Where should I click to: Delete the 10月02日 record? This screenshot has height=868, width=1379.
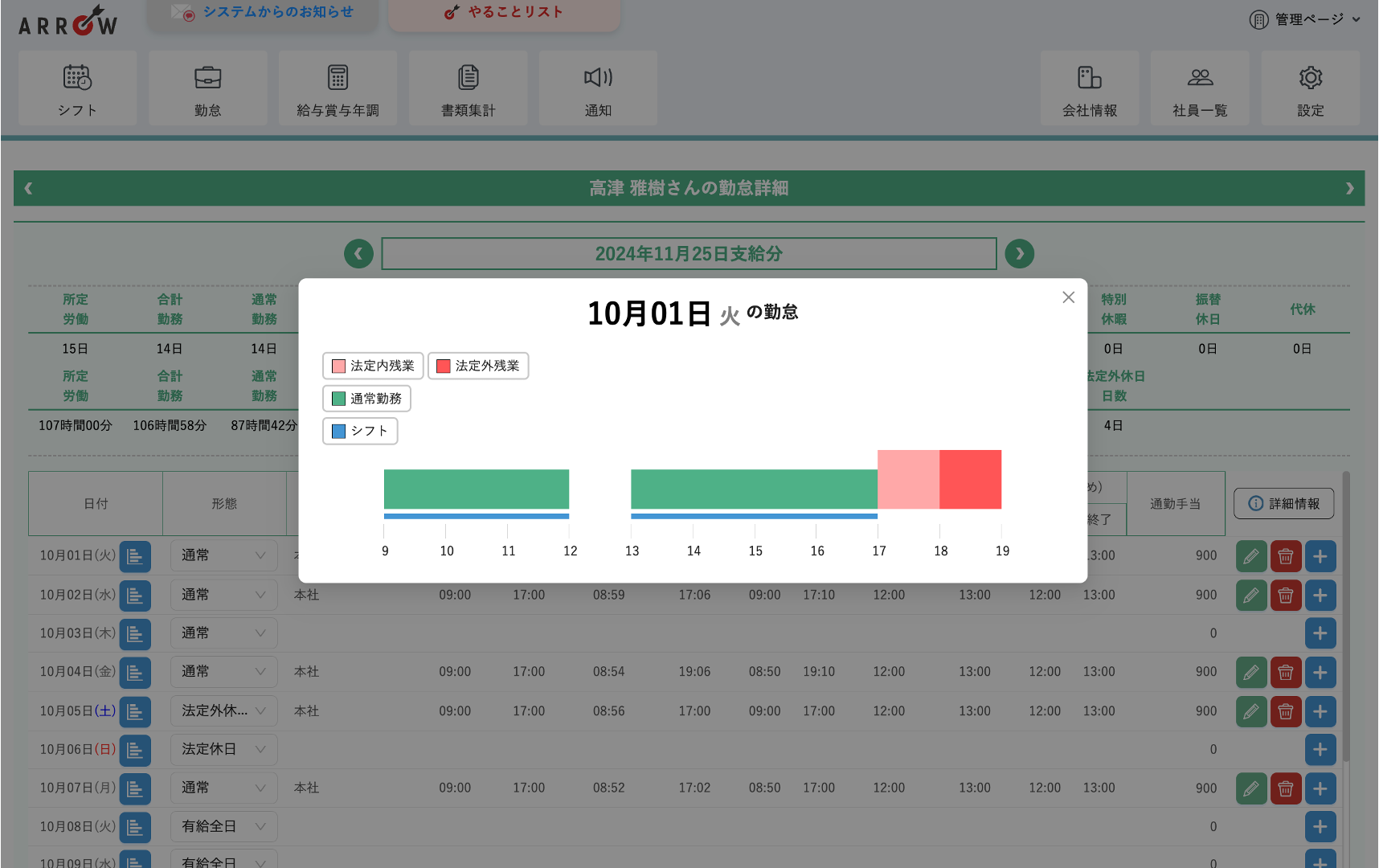click(x=1286, y=596)
